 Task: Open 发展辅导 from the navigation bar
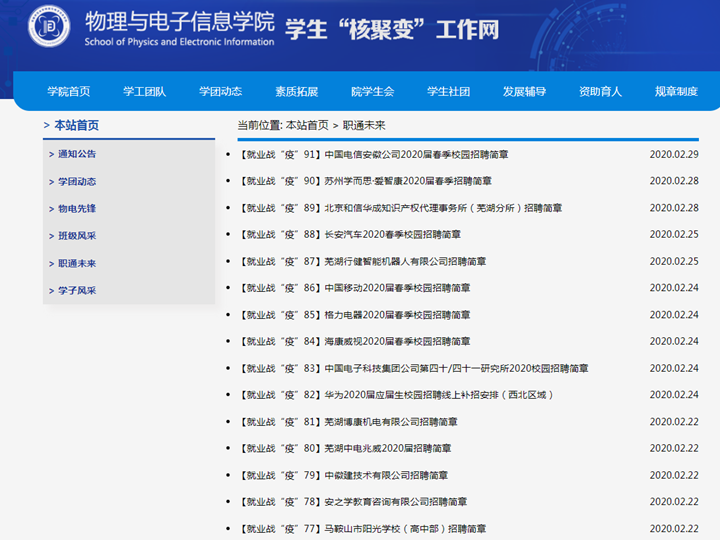524,91
